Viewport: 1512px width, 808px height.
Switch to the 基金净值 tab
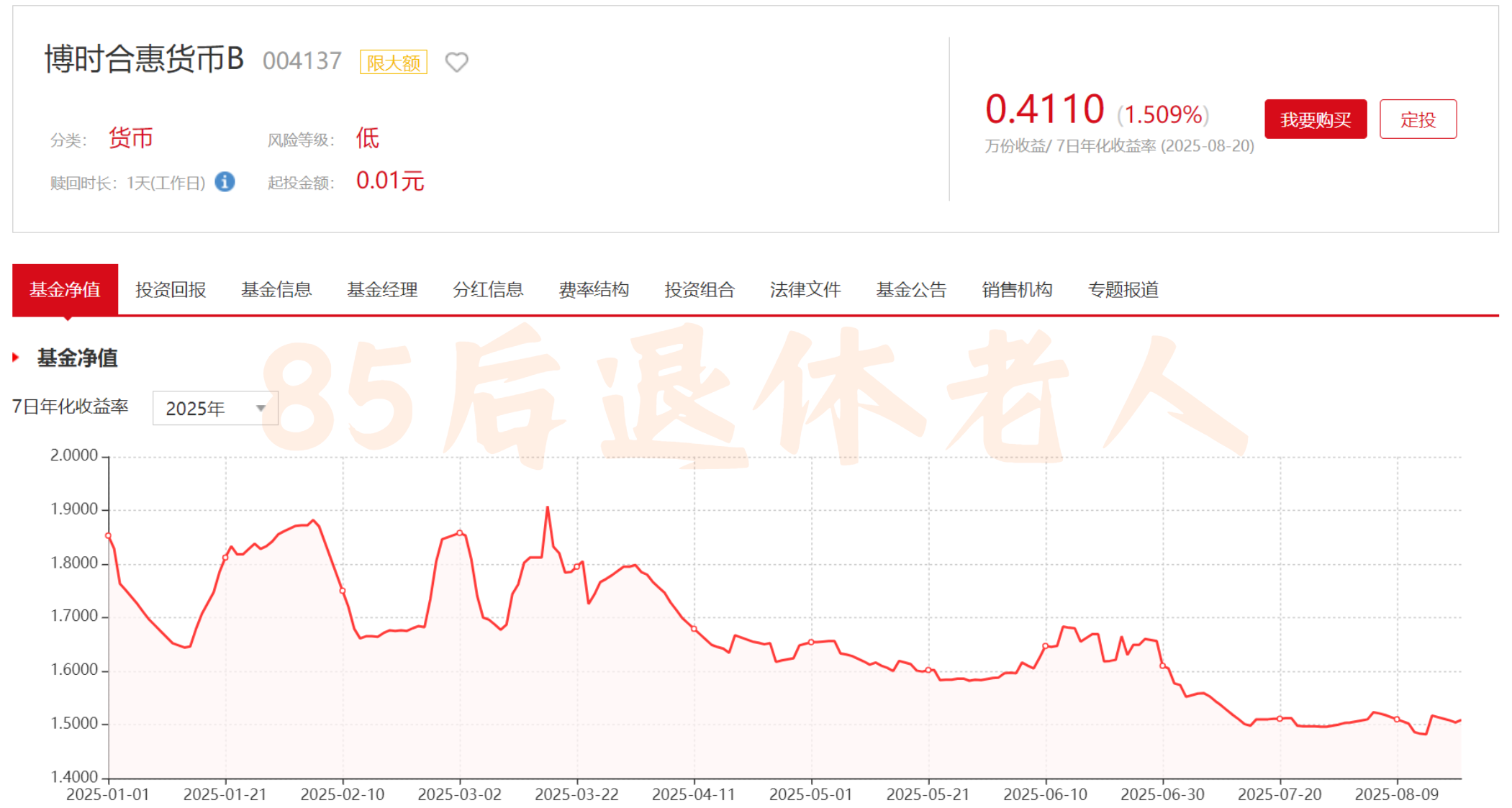click(65, 290)
